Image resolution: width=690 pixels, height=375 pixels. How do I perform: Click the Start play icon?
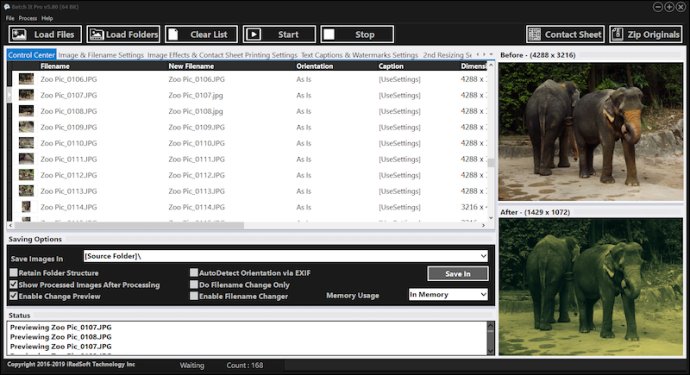[x=253, y=34]
